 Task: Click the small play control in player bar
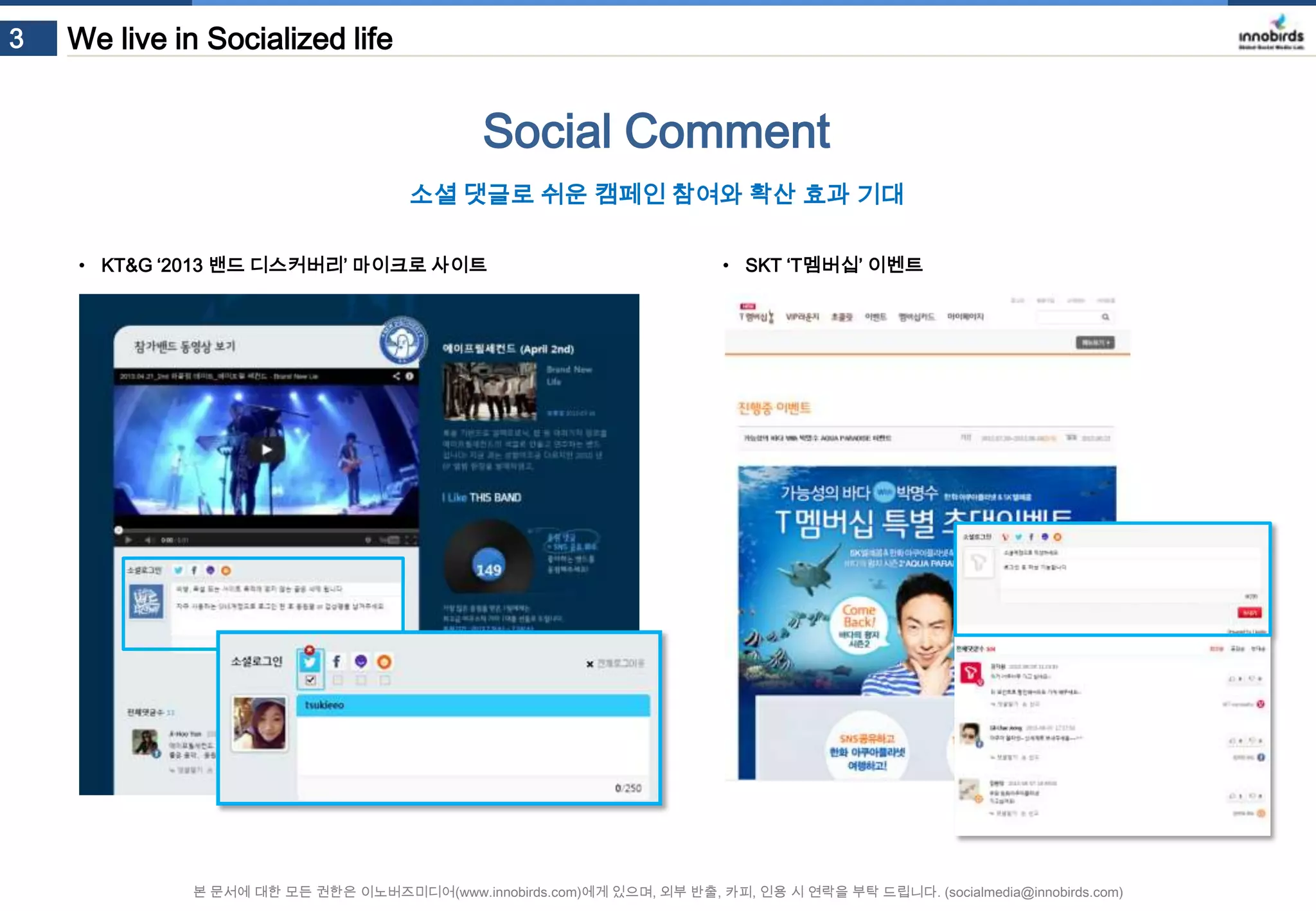(x=129, y=540)
